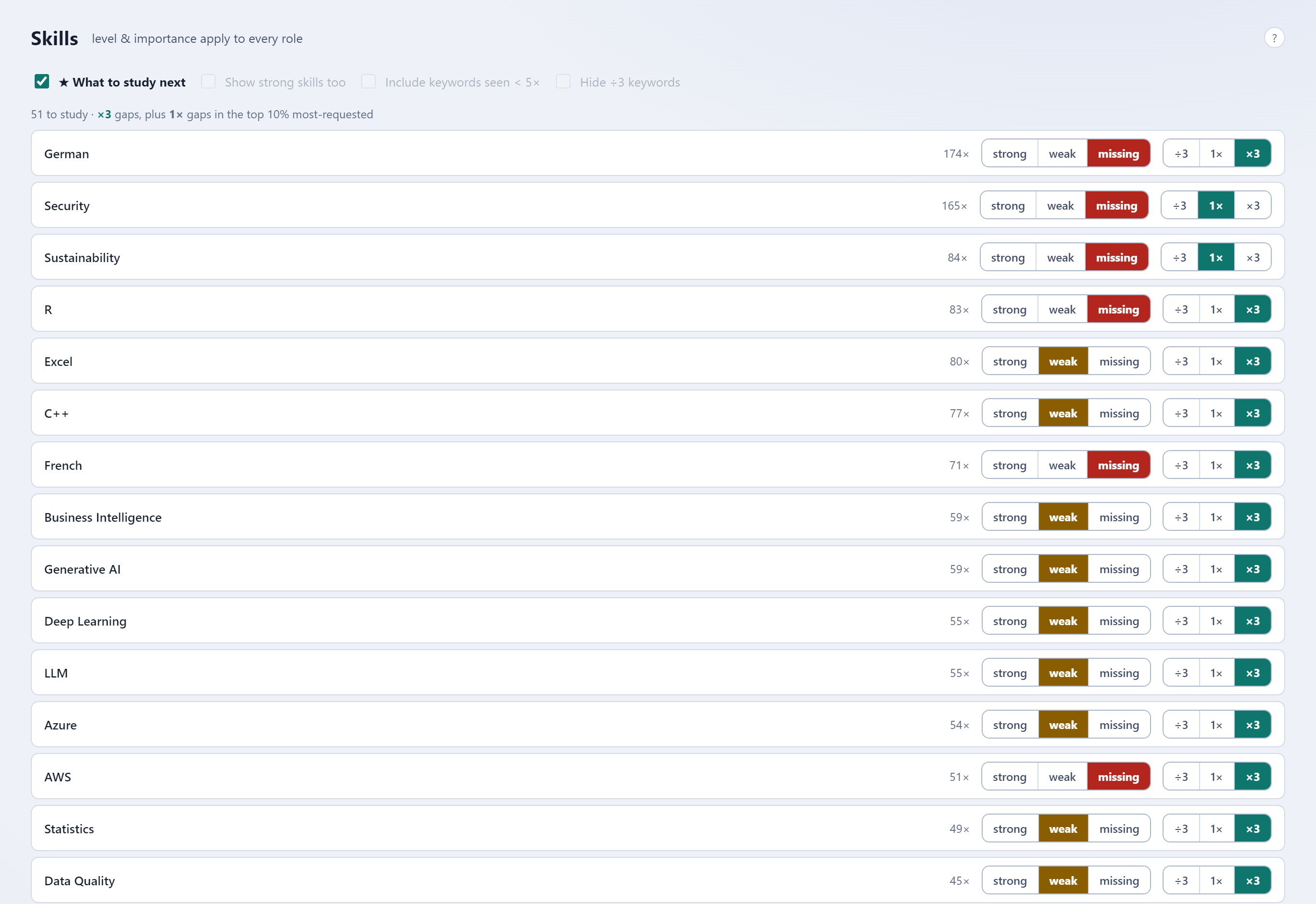The width and height of the screenshot is (1316, 904).
Task: Set R skill level to weak
Action: [x=1062, y=309]
